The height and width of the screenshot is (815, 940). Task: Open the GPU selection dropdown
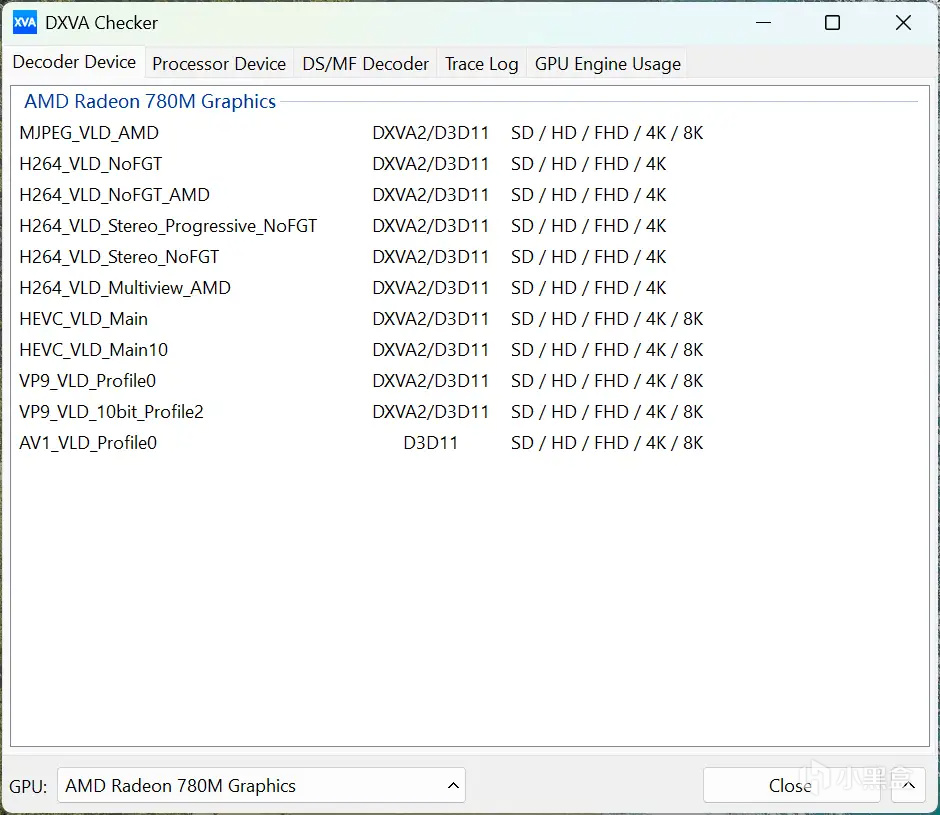pyautogui.click(x=261, y=785)
